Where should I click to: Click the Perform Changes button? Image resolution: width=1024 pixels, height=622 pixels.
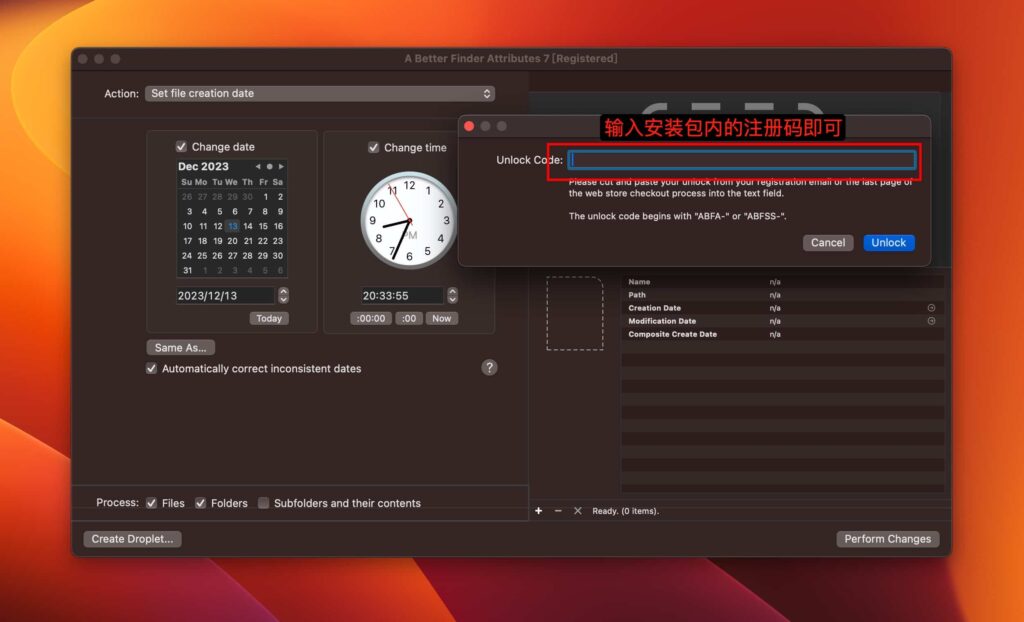click(887, 538)
